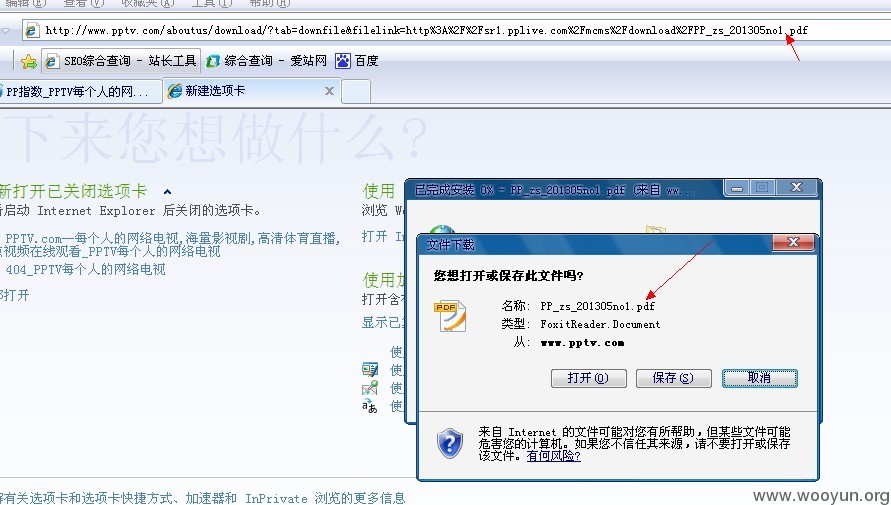Viewport: 891px width, 505px height.
Task: Open the 工具(T) menu
Action: (x=211, y=3)
